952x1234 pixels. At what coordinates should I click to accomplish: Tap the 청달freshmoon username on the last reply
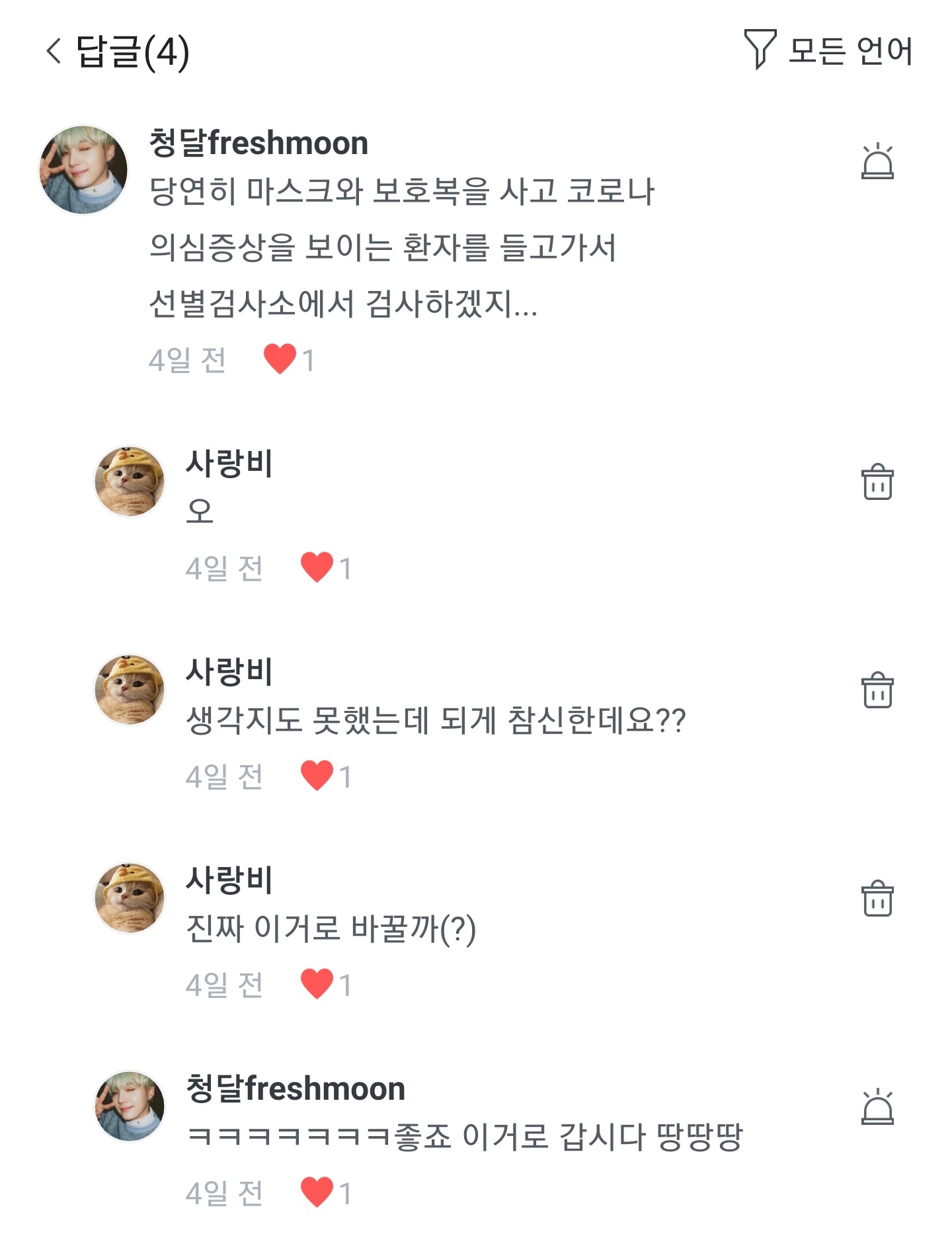(296, 1089)
